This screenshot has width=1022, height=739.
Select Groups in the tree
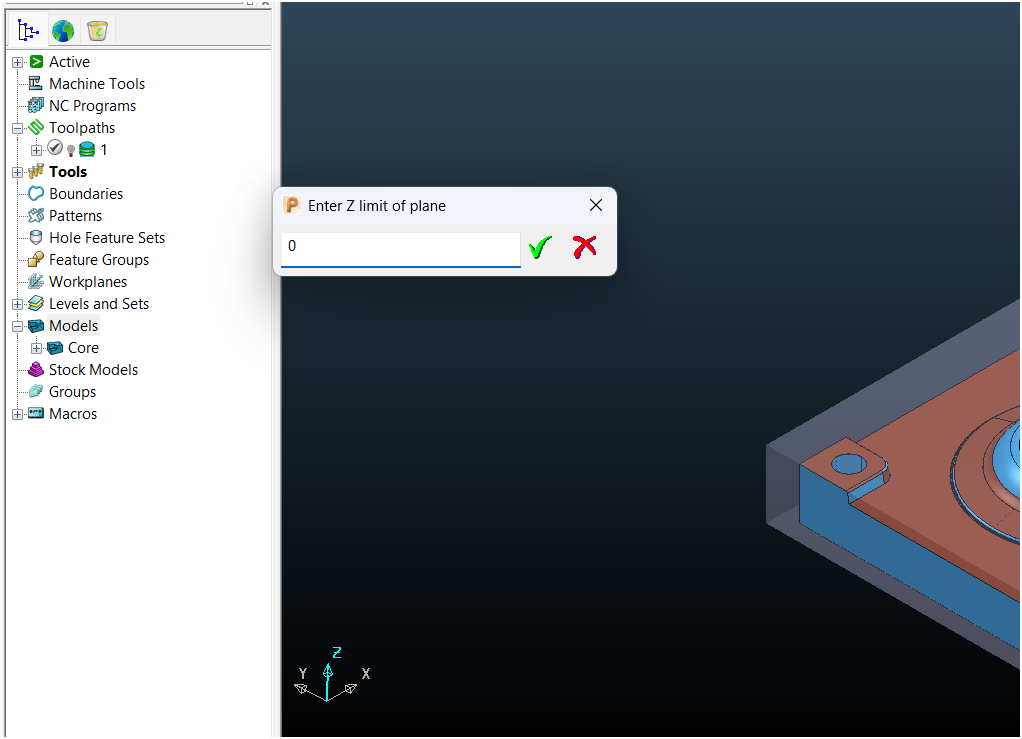point(72,392)
